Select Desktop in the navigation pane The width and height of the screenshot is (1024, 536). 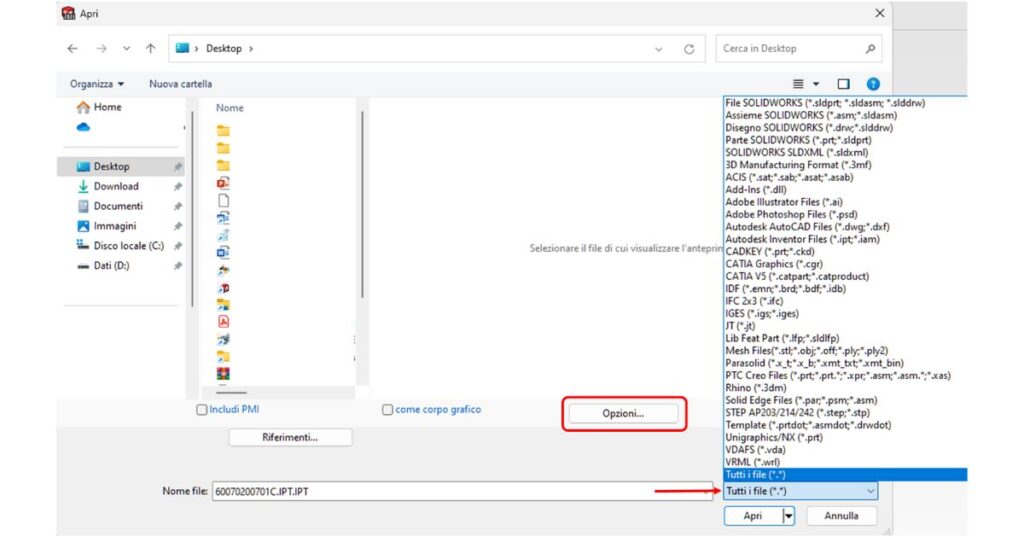tap(121, 166)
